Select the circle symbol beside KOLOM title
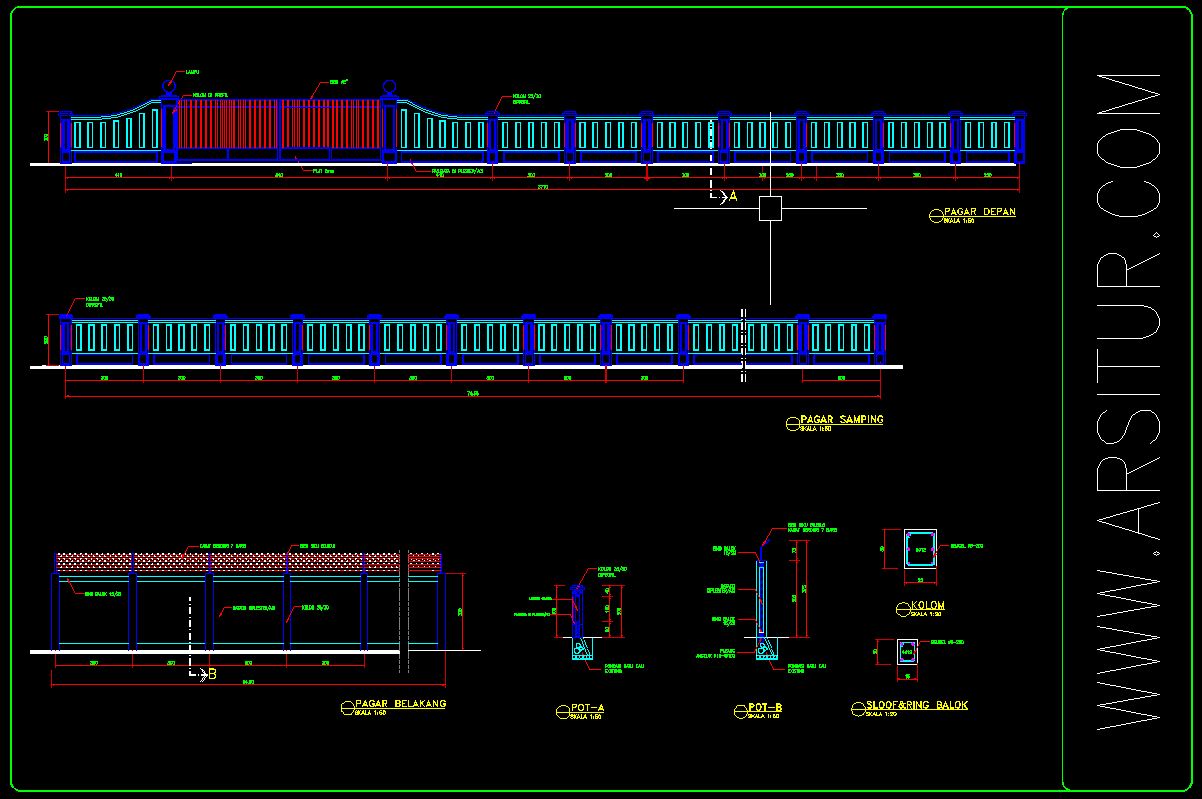Viewport: 1202px width, 799px height. click(902, 607)
